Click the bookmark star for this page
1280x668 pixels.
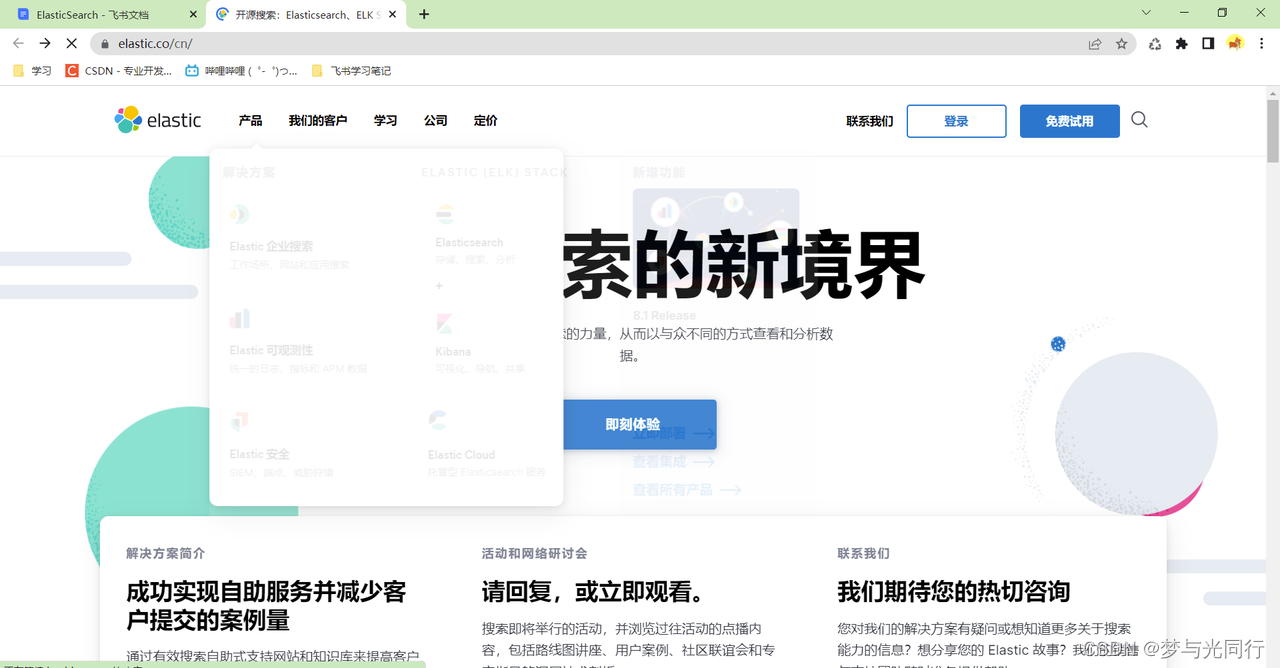(x=1121, y=43)
